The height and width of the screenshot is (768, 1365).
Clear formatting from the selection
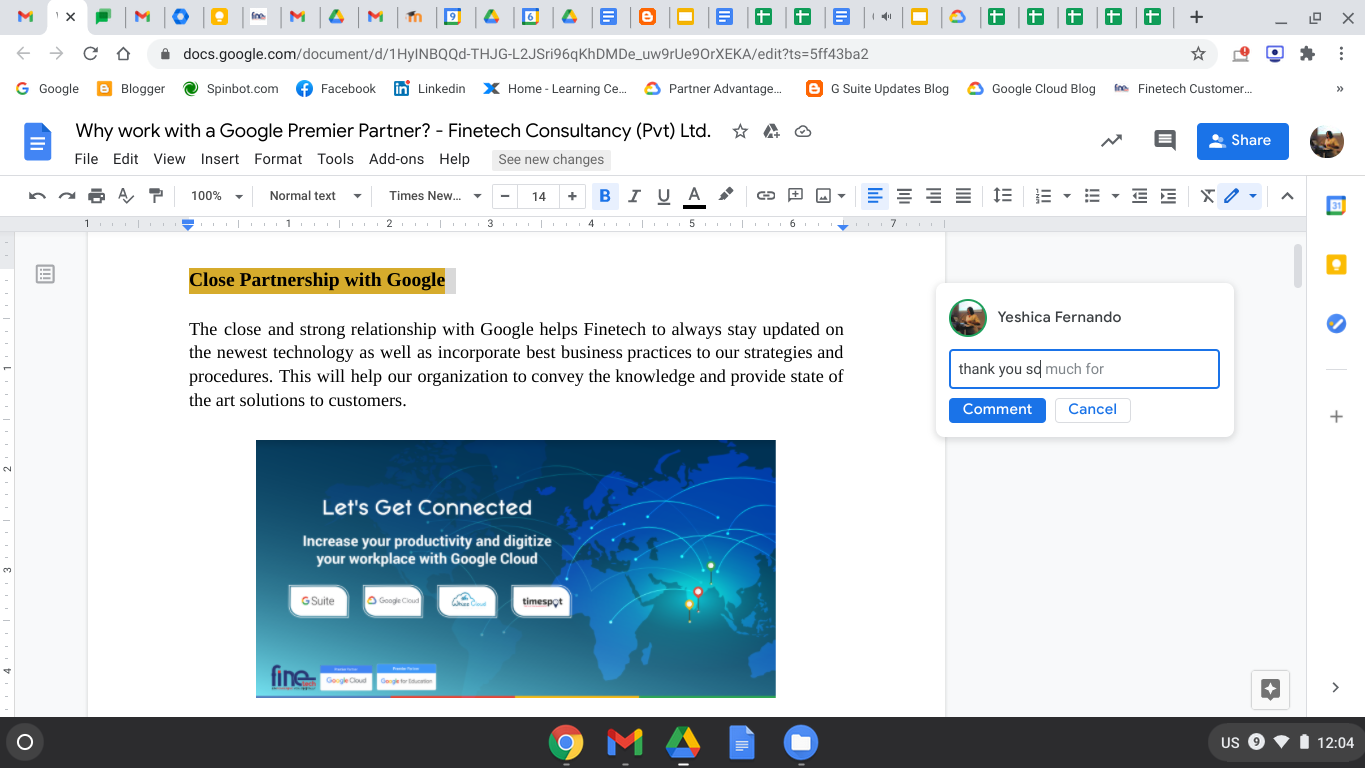click(1208, 196)
